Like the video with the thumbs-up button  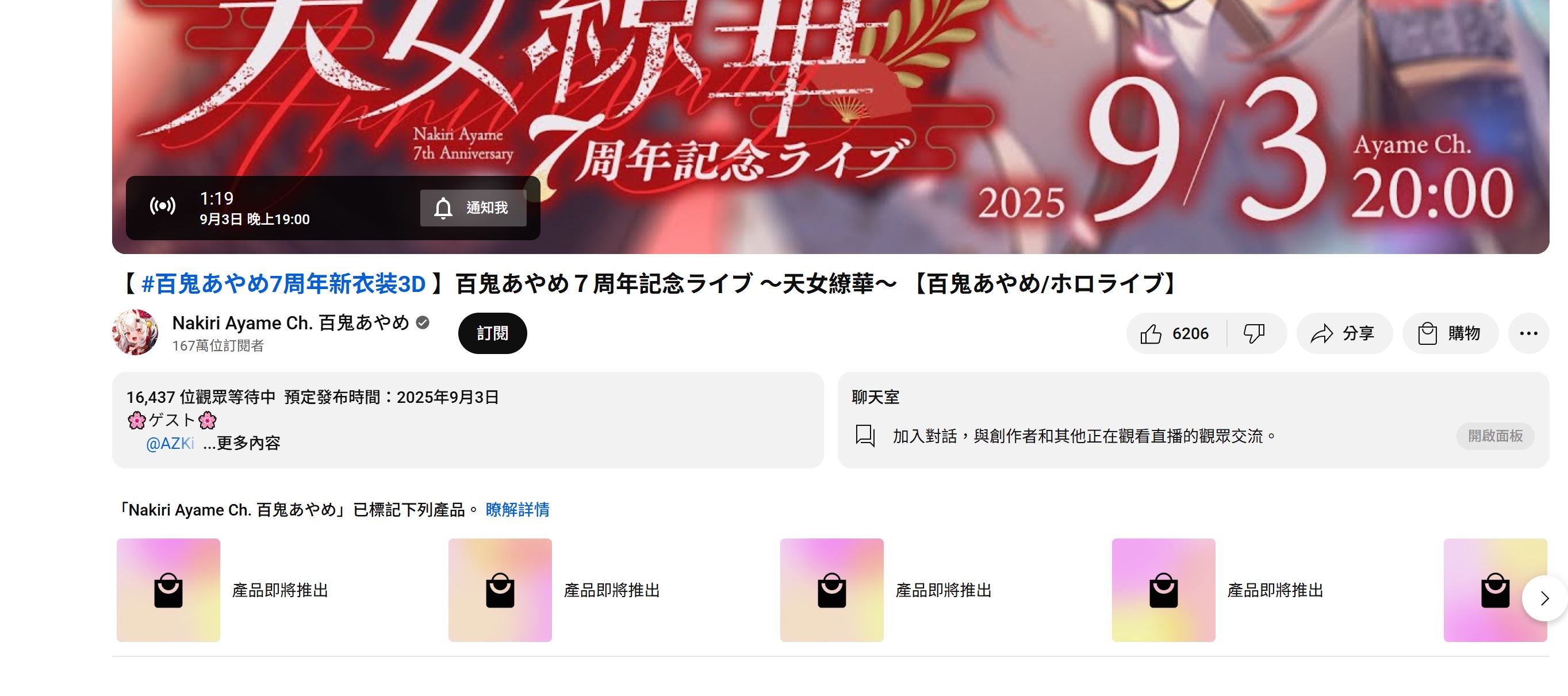1176,333
